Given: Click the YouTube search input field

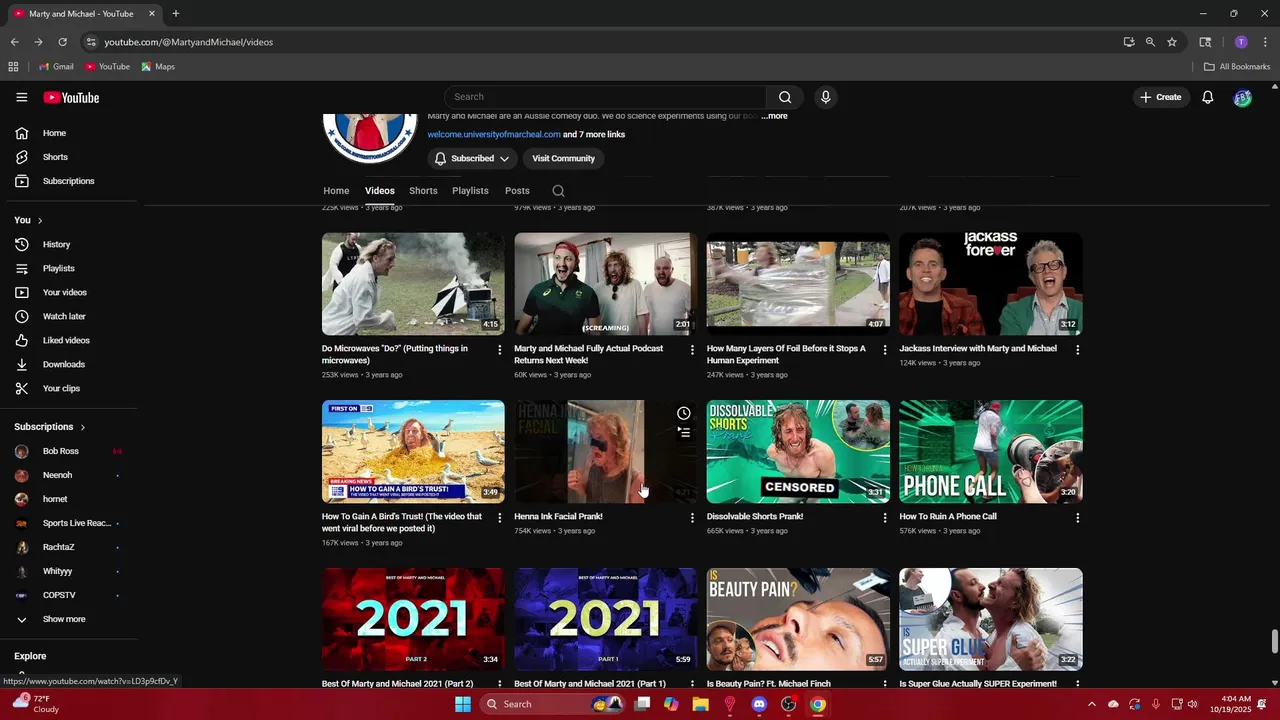Looking at the screenshot, I should (605, 97).
